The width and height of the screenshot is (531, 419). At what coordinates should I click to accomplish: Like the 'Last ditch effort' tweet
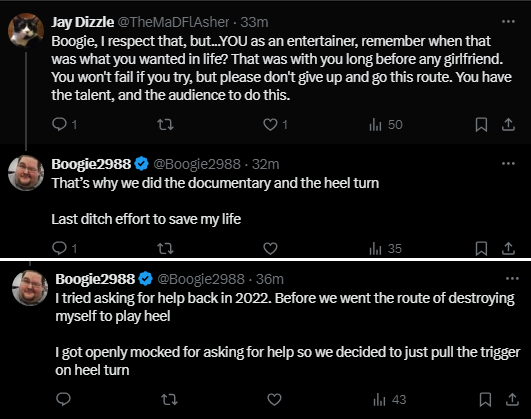(x=270, y=248)
